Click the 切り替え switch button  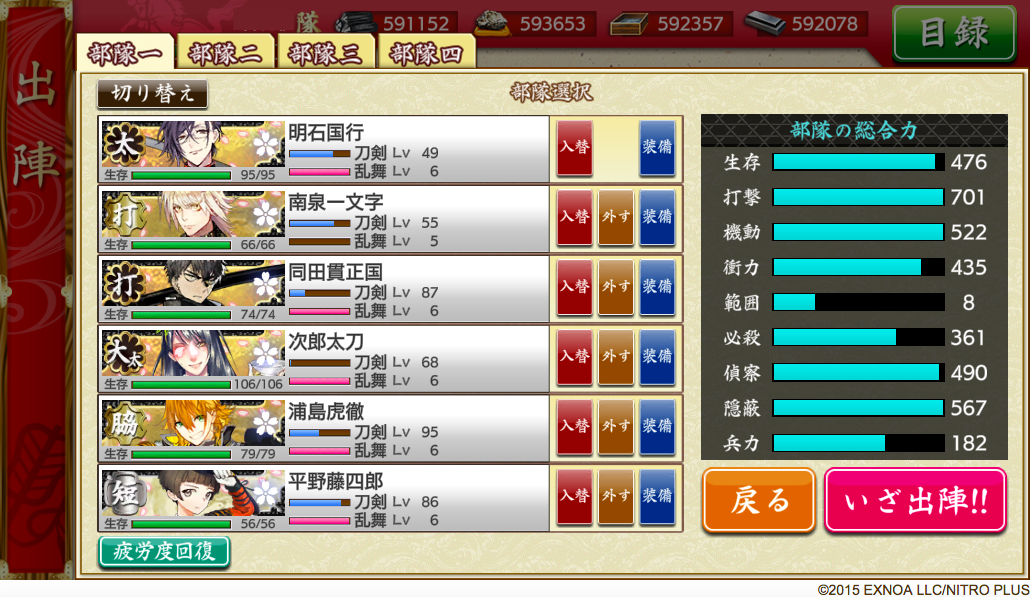(x=152, y=93)
